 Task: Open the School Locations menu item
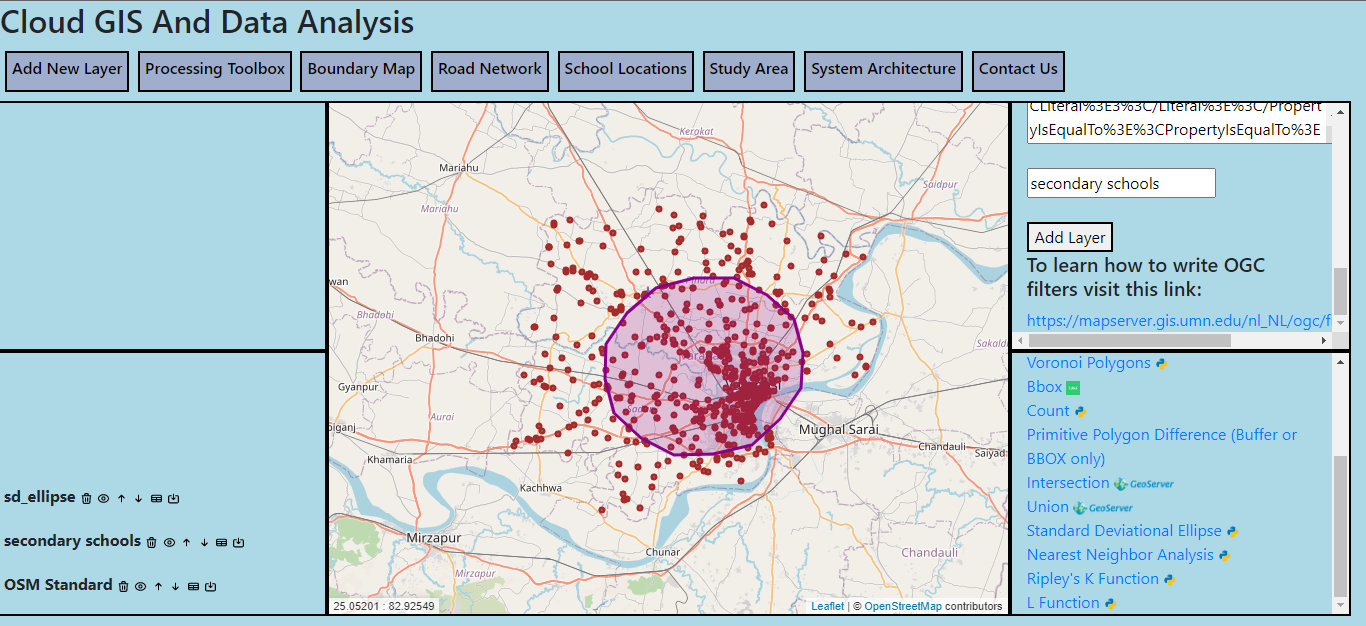625,70
